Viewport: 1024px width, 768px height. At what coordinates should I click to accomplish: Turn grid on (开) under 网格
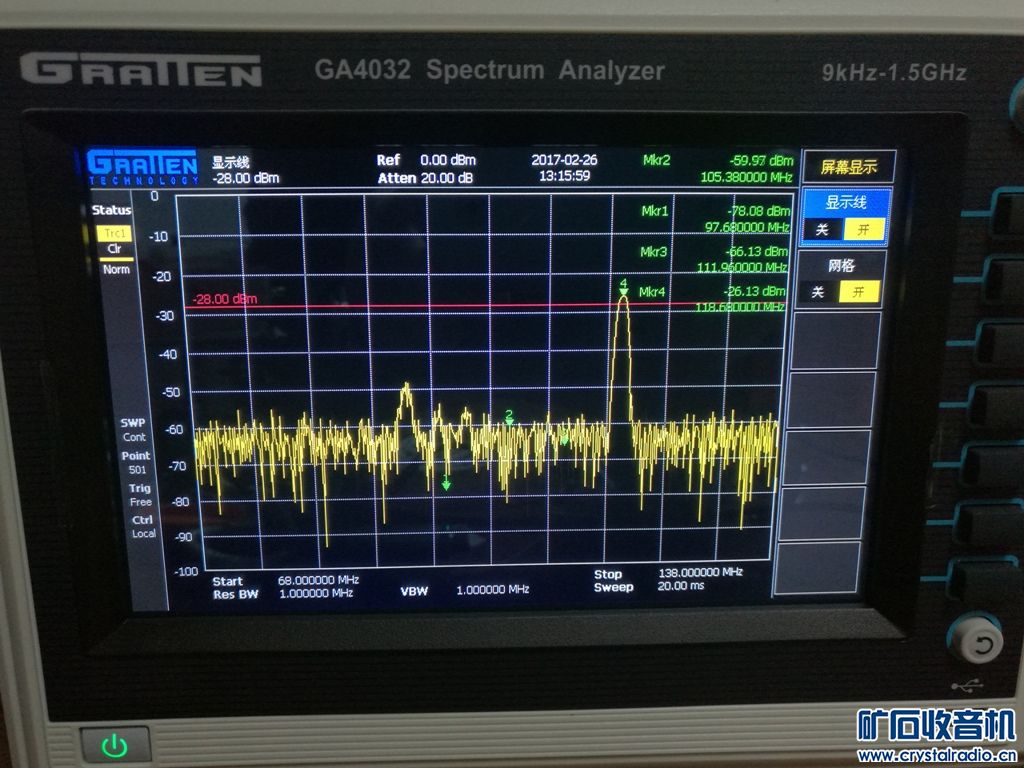point(859,291)
